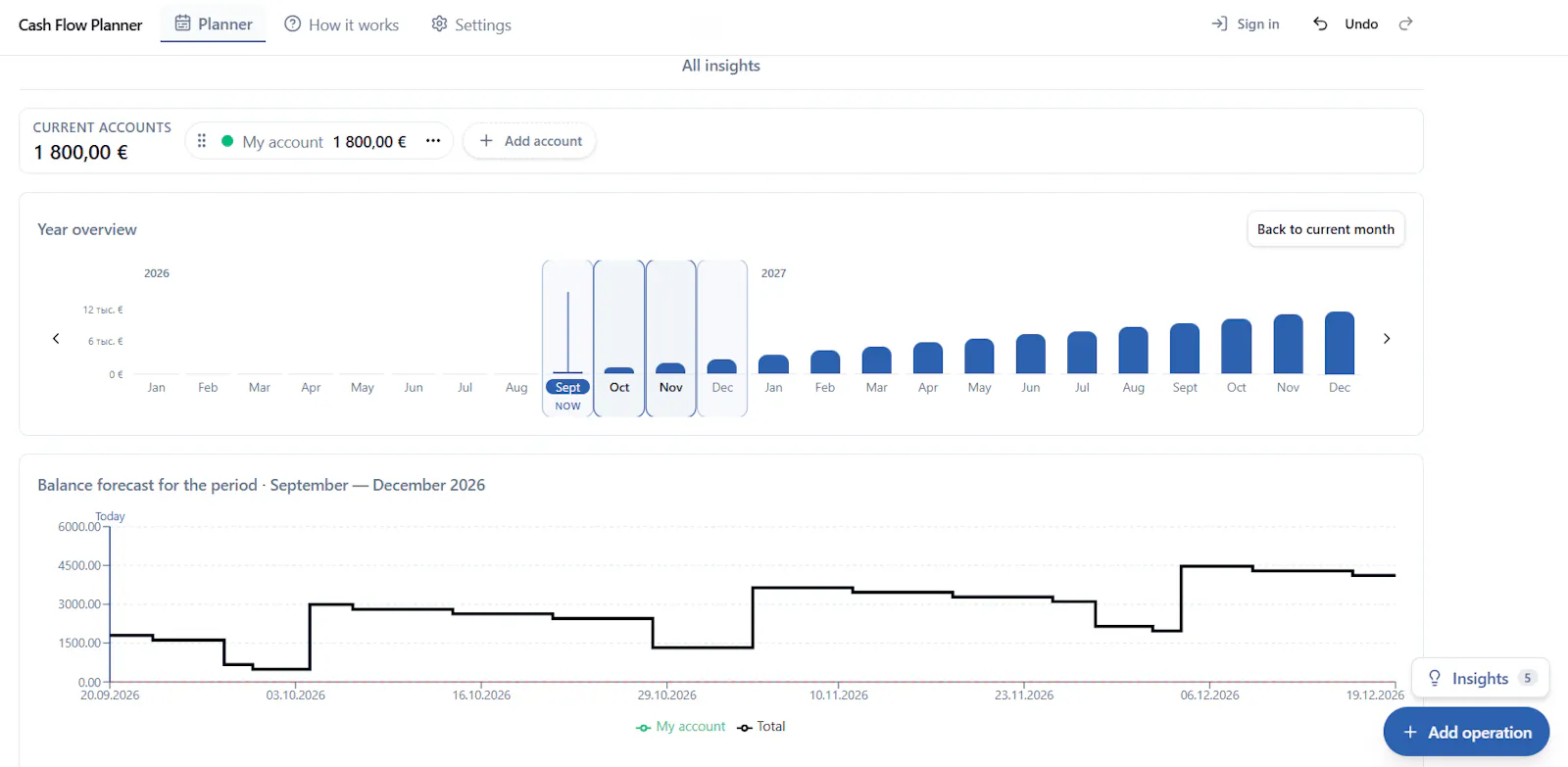The width and height of the screenshot is (1568, 767).
Task: Click the Add operation button
Action: [1466, 732]
